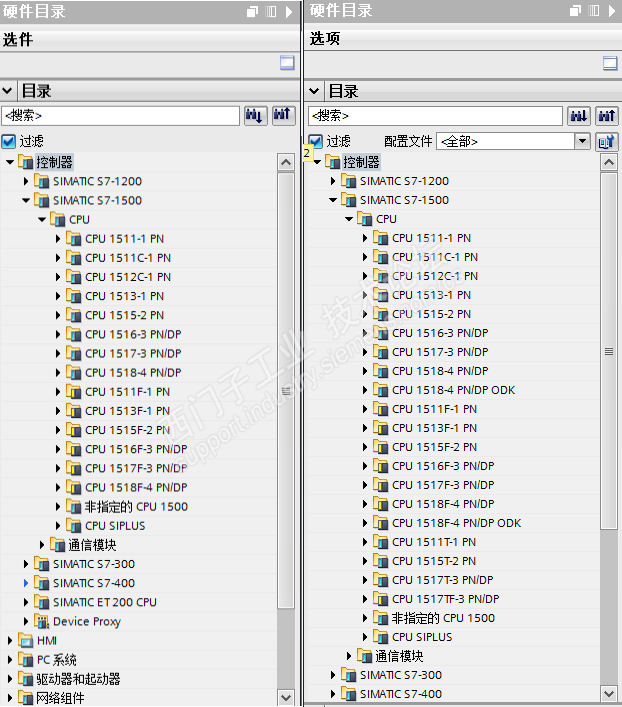
Task: Click the CPU 1511T-1 PN folder icon
Action: (381, 542)
